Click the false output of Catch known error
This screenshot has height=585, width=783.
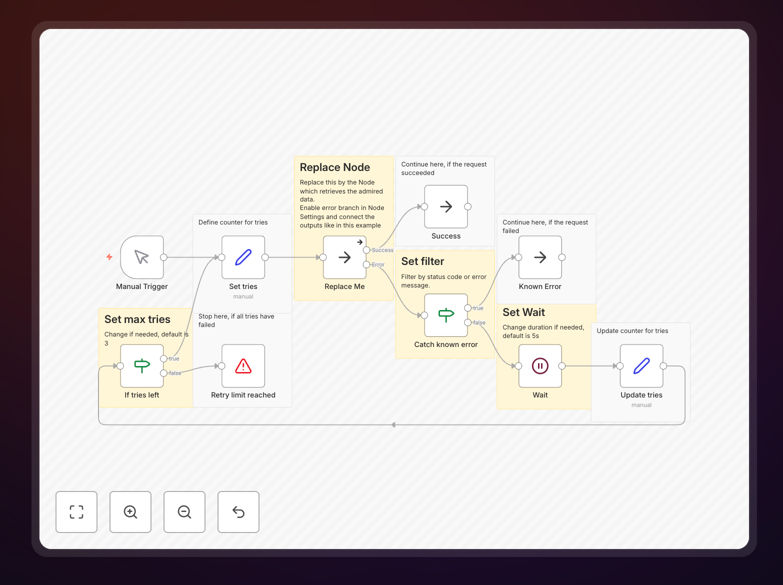468,323
